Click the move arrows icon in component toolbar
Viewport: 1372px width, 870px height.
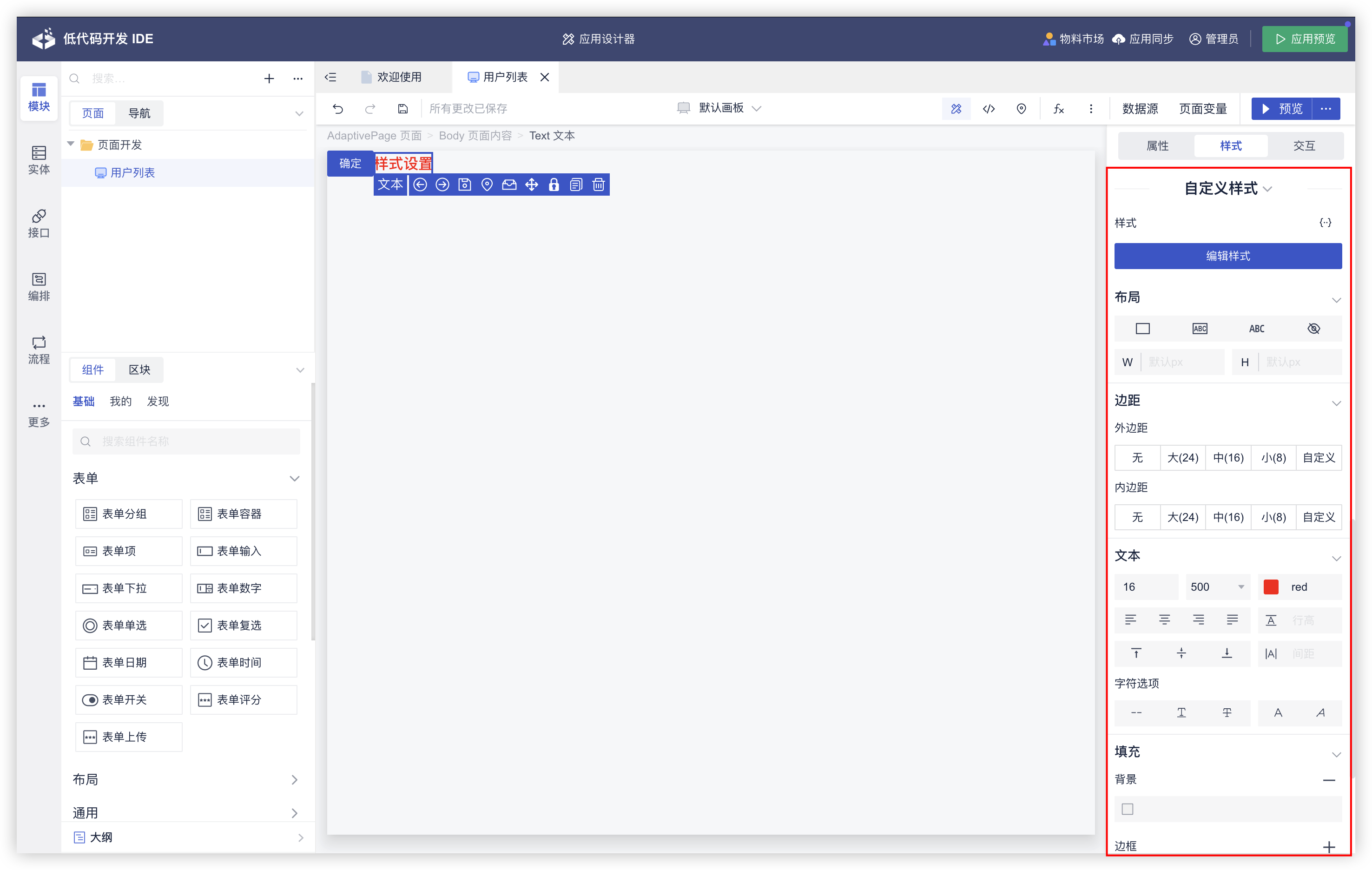pos(531,185)
